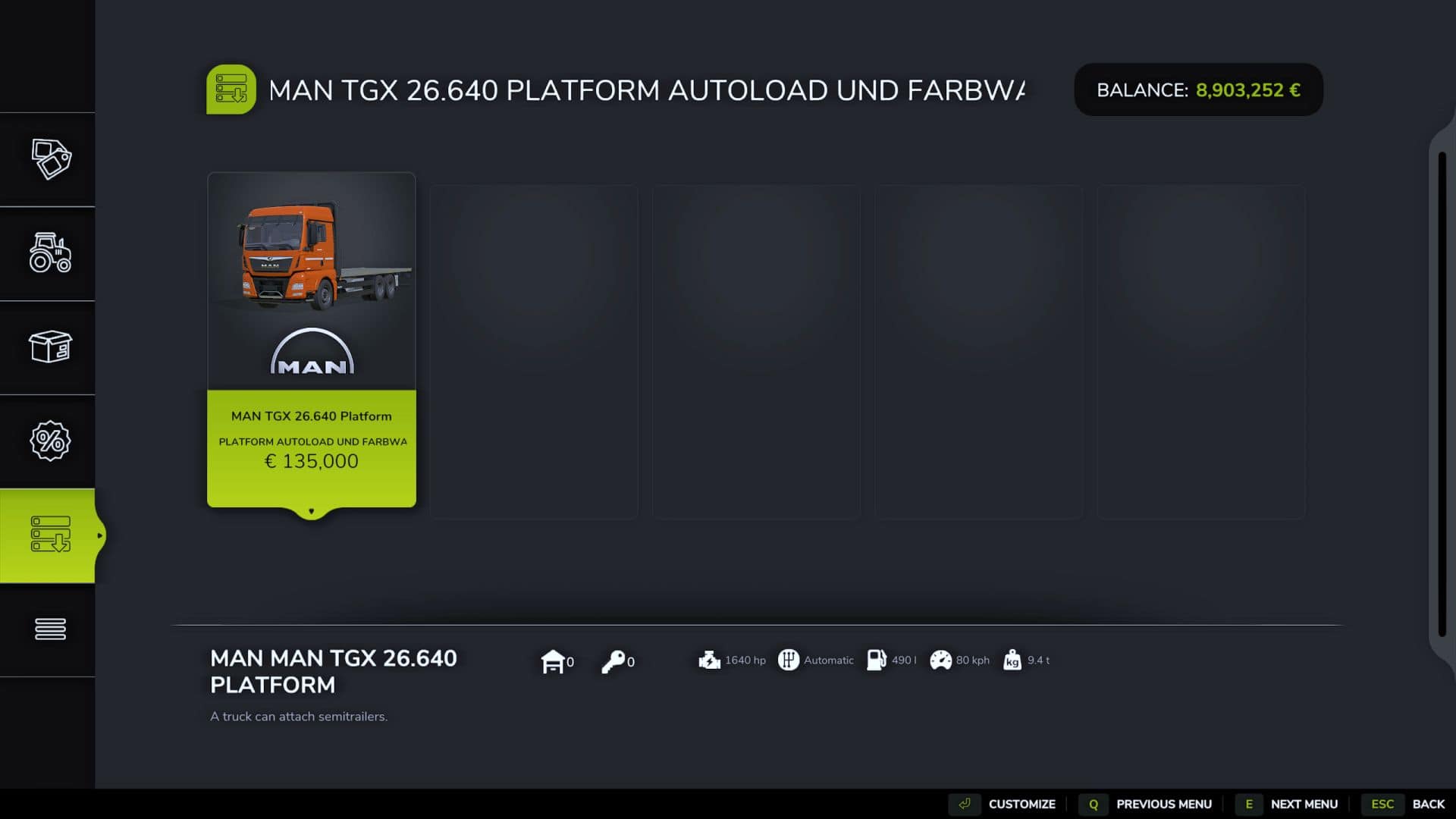Screen dimensions: 1456x819
Task: Click BACK to exit the shop
Action: coord(1429,803)
